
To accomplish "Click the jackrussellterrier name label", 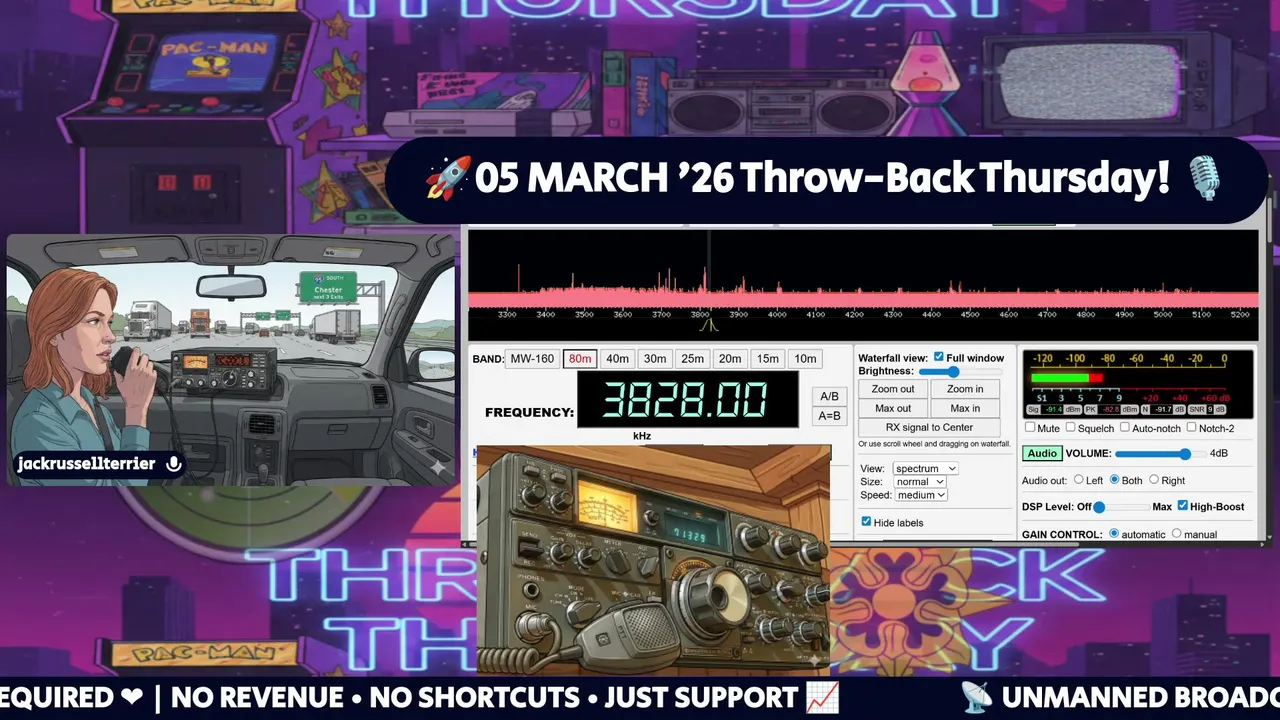I will pos(88,464).
